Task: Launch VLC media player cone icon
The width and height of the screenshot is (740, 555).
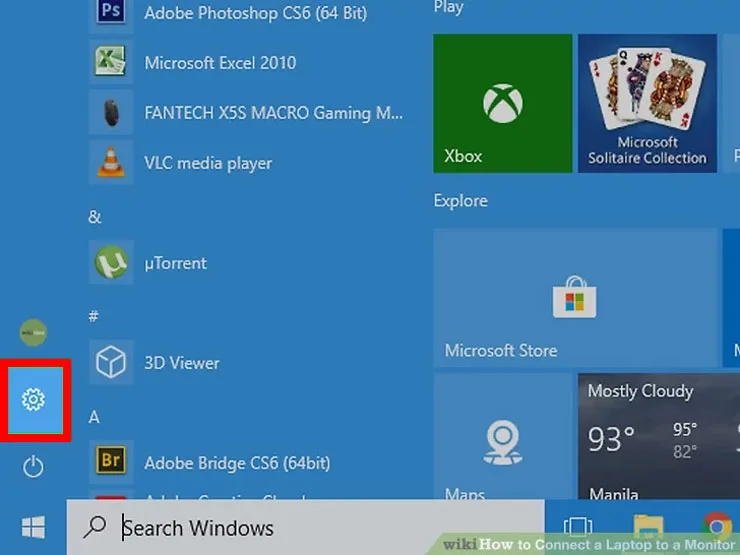Action: [111, 162]
